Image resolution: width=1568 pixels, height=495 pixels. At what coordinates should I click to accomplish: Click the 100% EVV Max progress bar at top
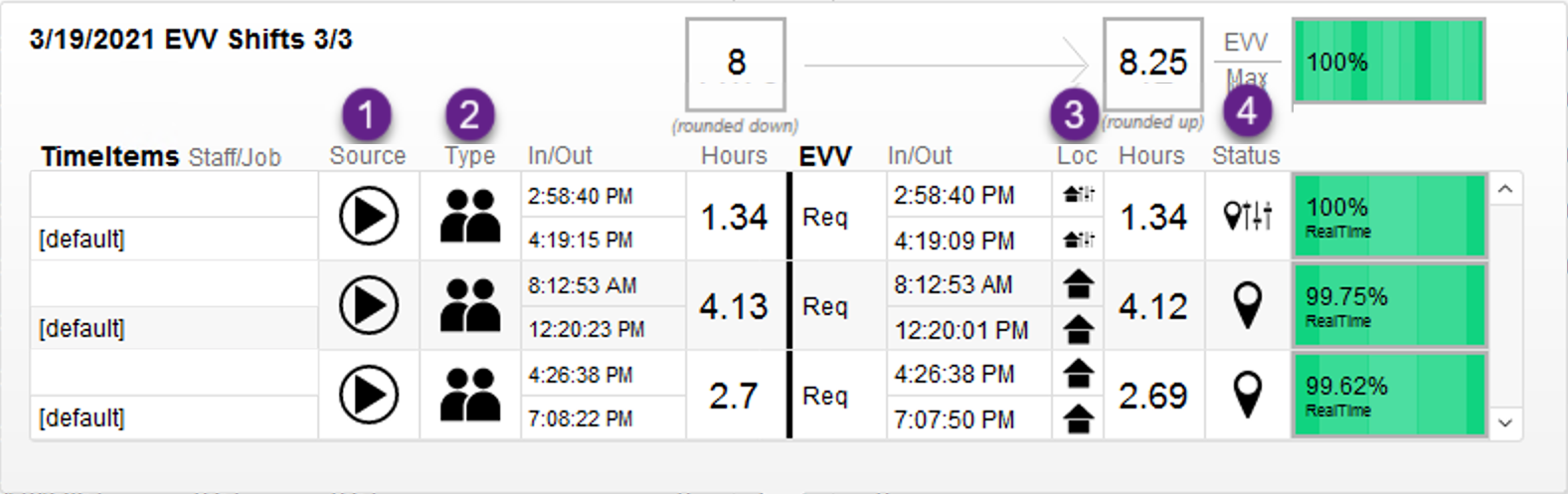coord(1389,62)
